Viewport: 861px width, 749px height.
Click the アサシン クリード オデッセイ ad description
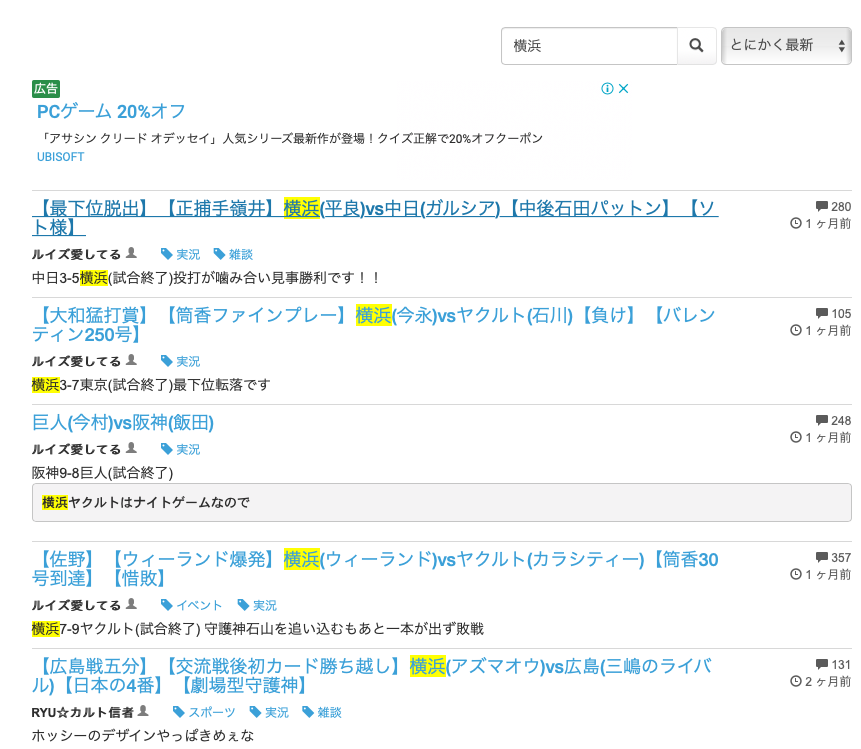[293, 138]
